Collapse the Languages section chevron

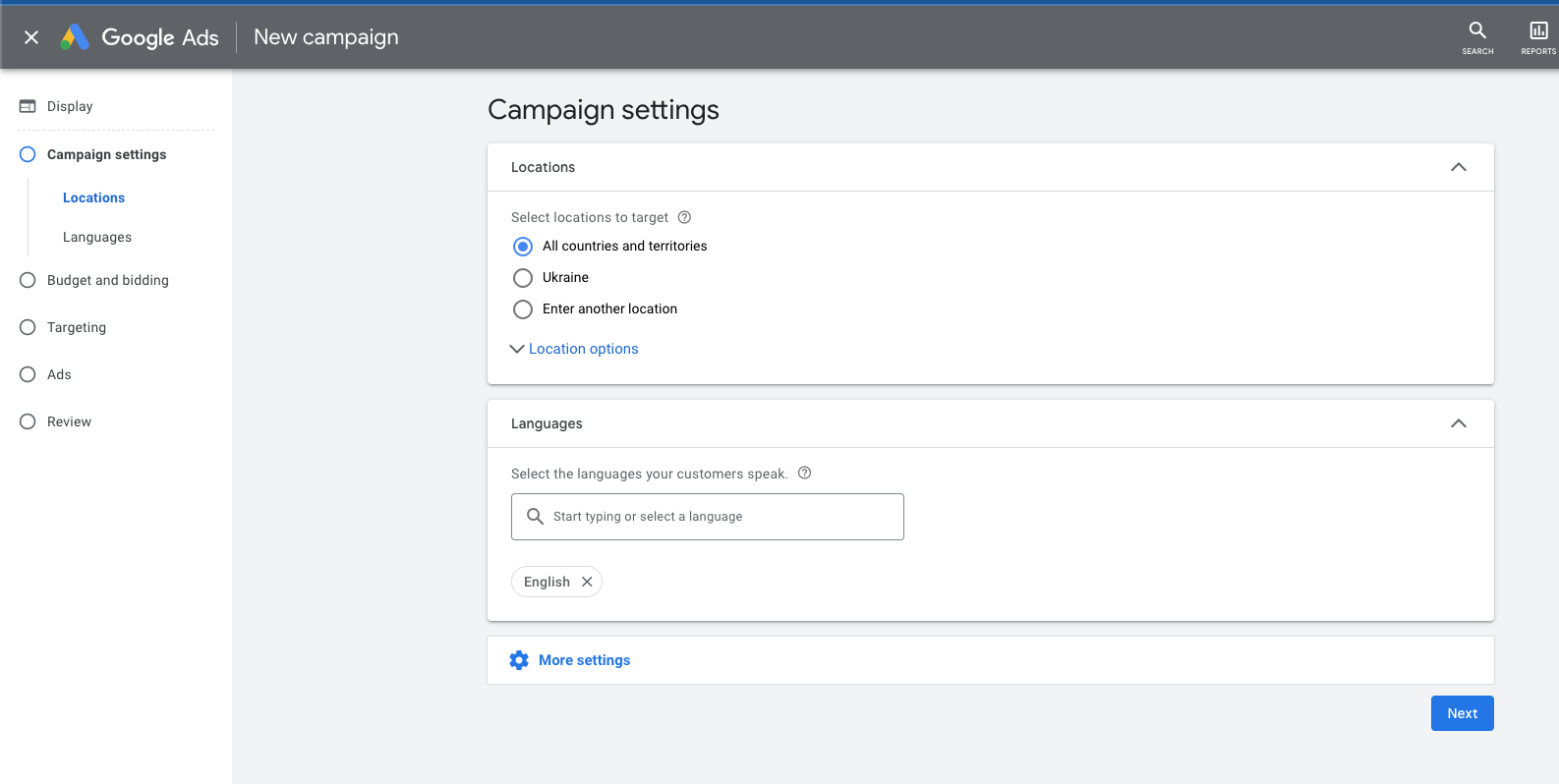(x=1458, y=423)
